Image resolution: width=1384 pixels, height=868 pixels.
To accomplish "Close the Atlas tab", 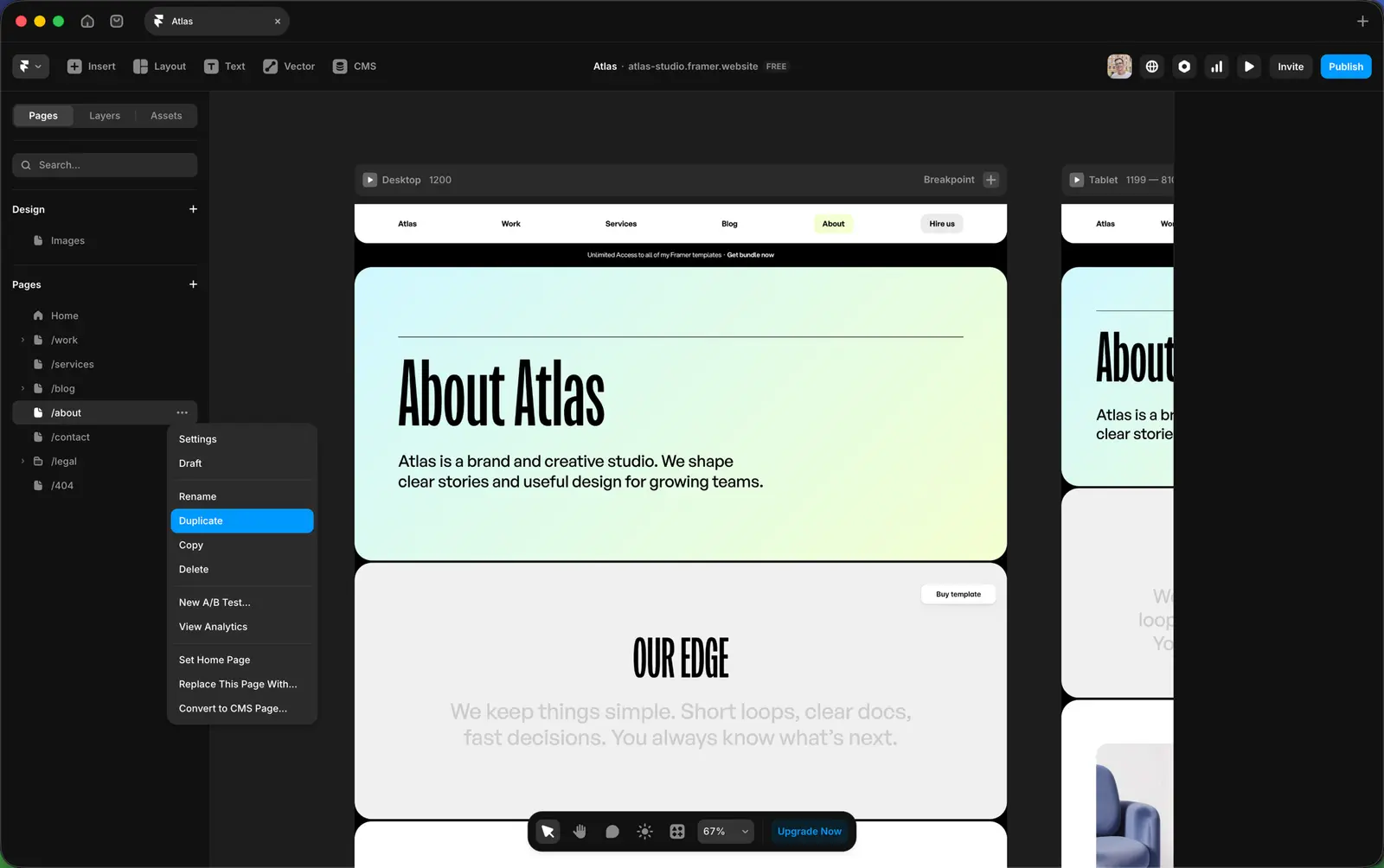I will pos(278,22).
